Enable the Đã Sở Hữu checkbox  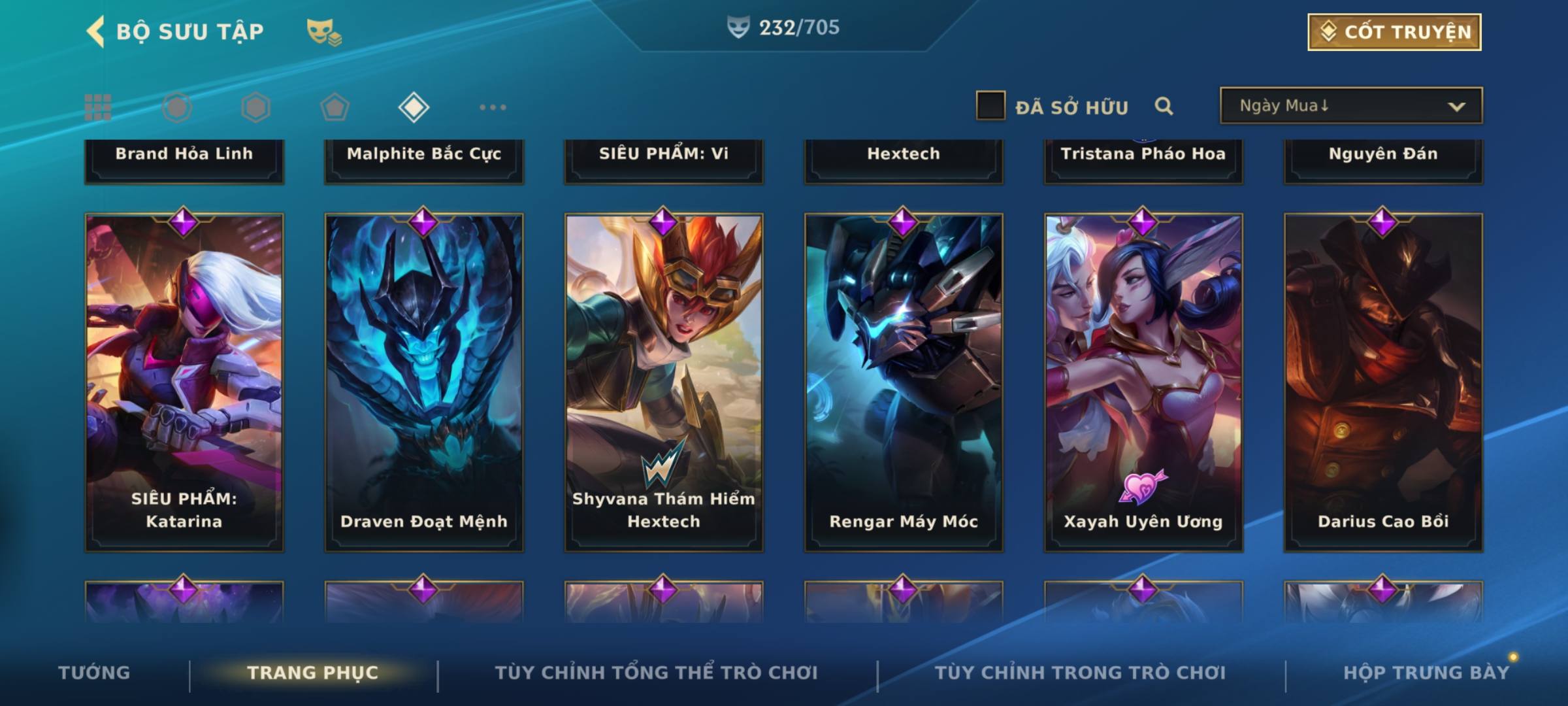(990, 105)
